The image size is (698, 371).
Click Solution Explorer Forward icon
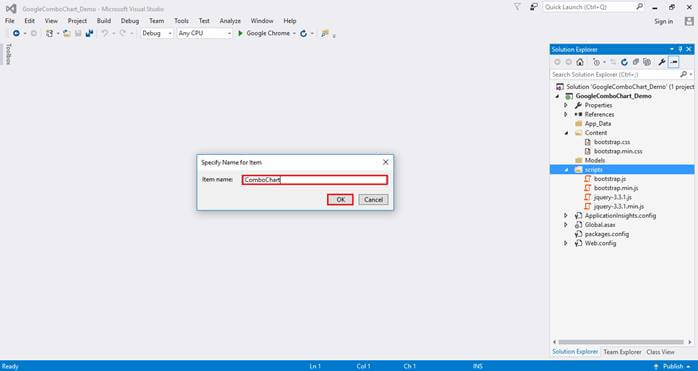pyautogui.click(x=568, y=62)
